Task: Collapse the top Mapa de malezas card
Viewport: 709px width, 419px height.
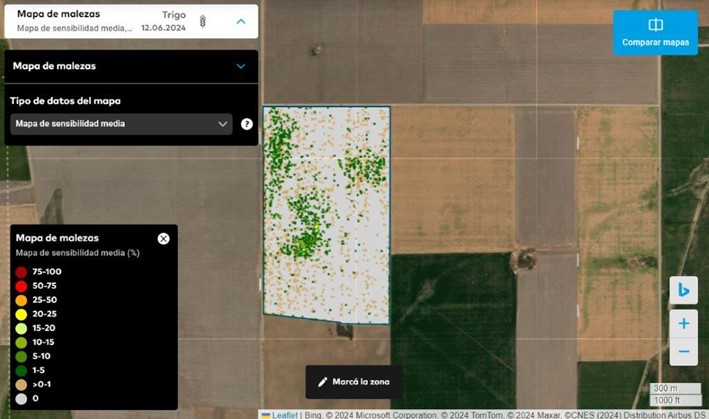Action: [240, 21]
